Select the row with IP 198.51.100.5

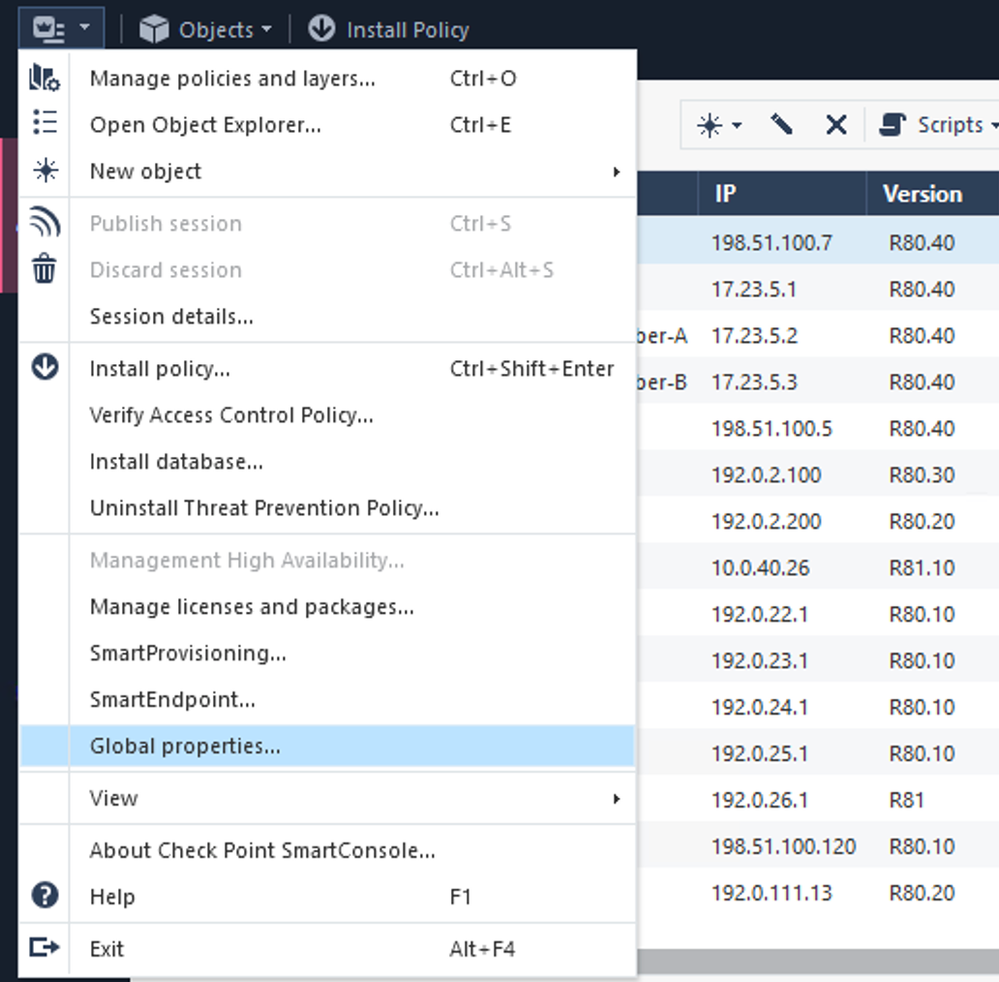click(818, 427)
